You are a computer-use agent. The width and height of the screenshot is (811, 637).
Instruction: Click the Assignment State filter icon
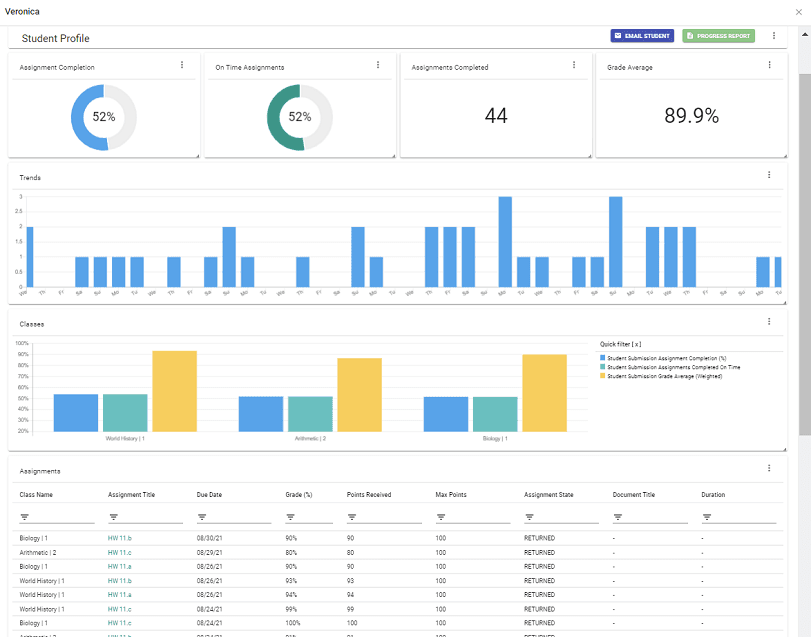(x=529, y=517)
